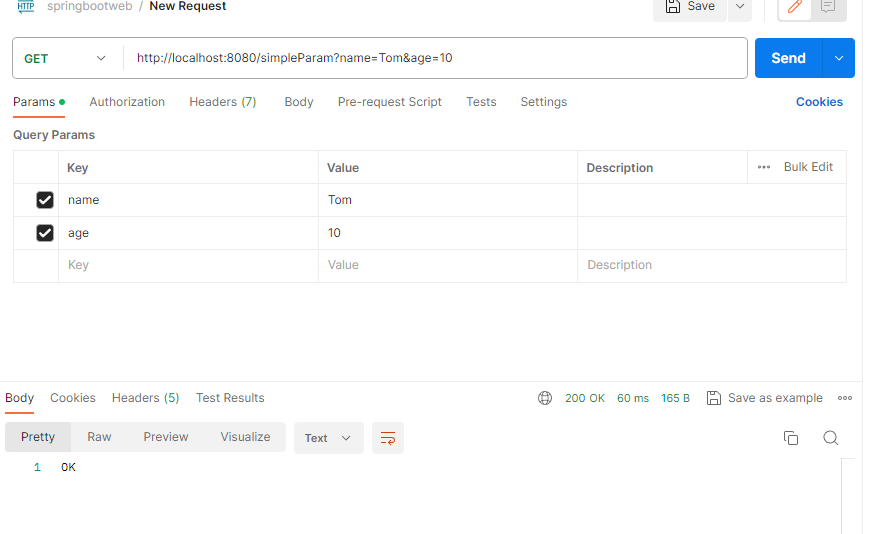
Task: Switch to the Authorization tab
Action: click(127, 102)
